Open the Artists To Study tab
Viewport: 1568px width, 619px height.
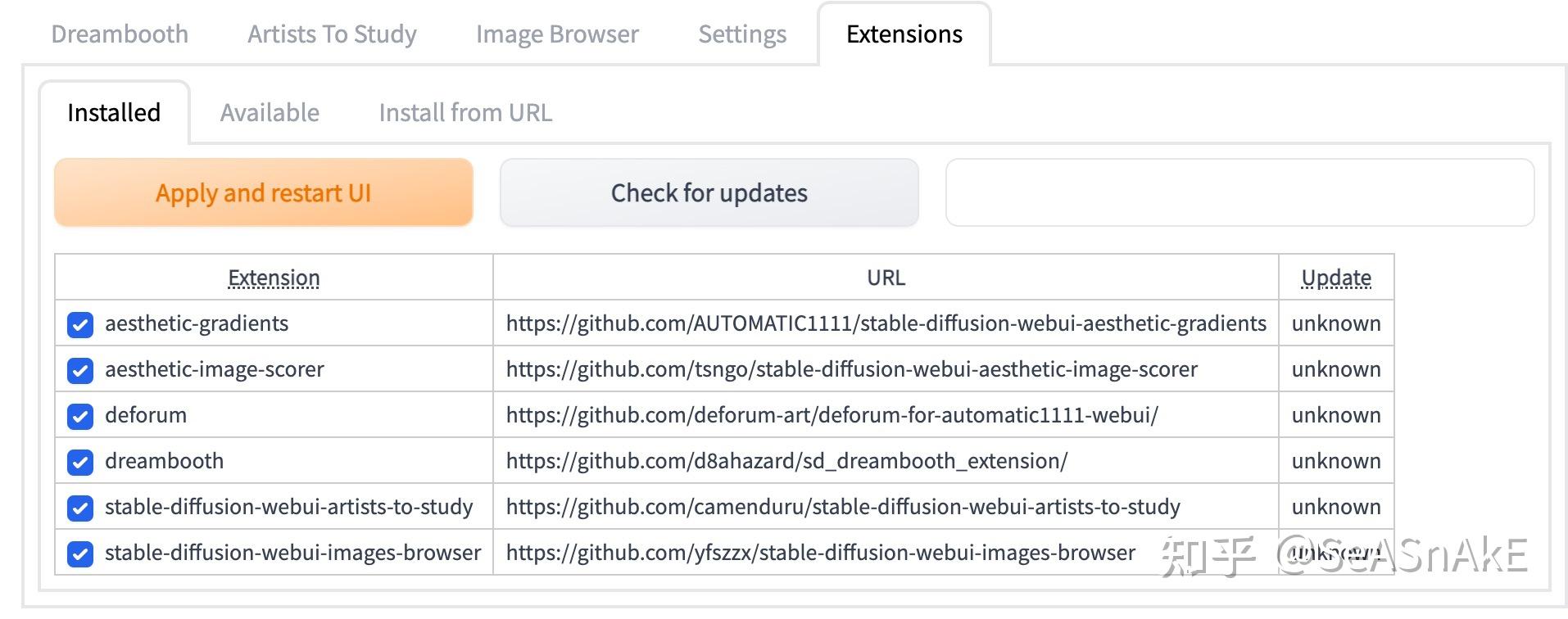point(332,34)
